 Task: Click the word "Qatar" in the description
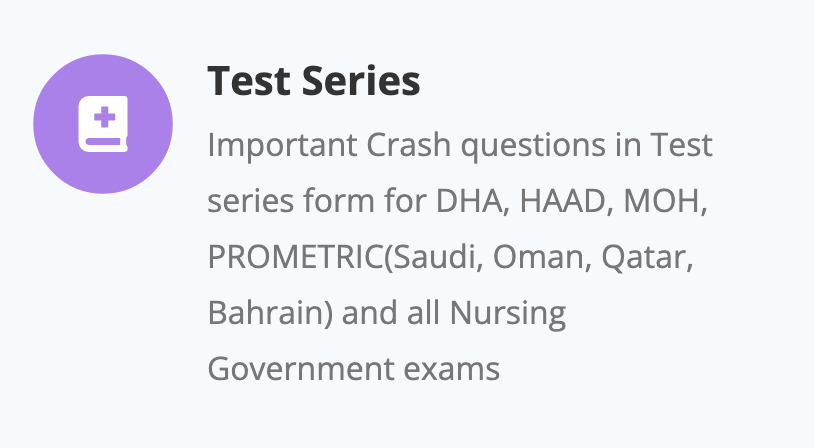646,258
